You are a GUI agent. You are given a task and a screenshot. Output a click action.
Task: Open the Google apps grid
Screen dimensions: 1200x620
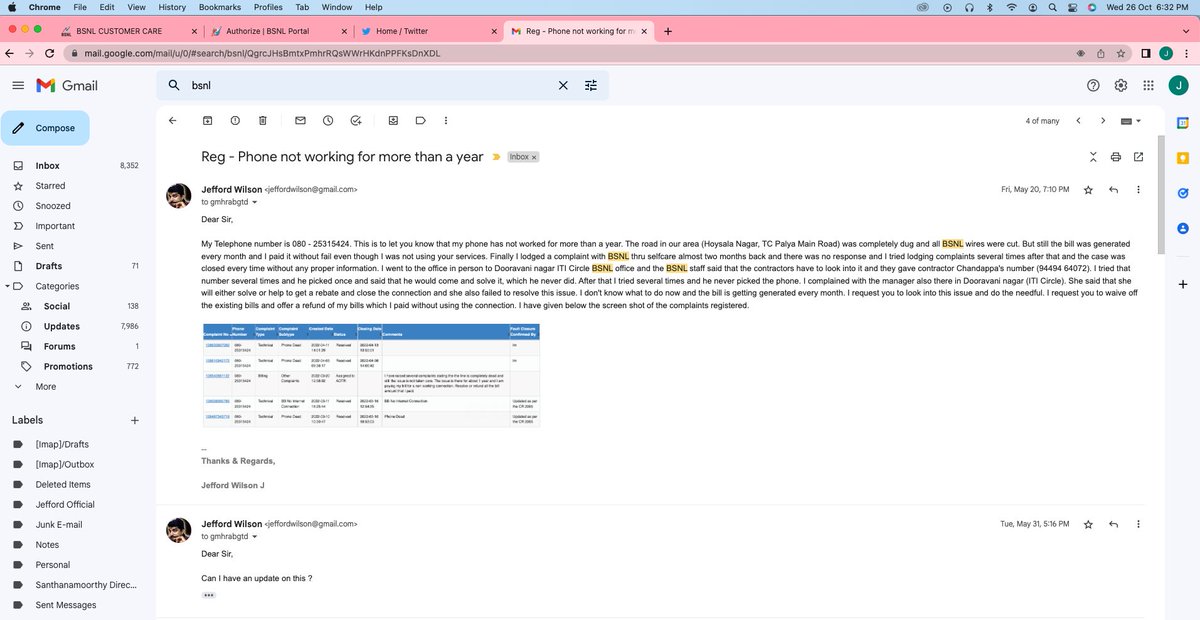pos(1149,86)
